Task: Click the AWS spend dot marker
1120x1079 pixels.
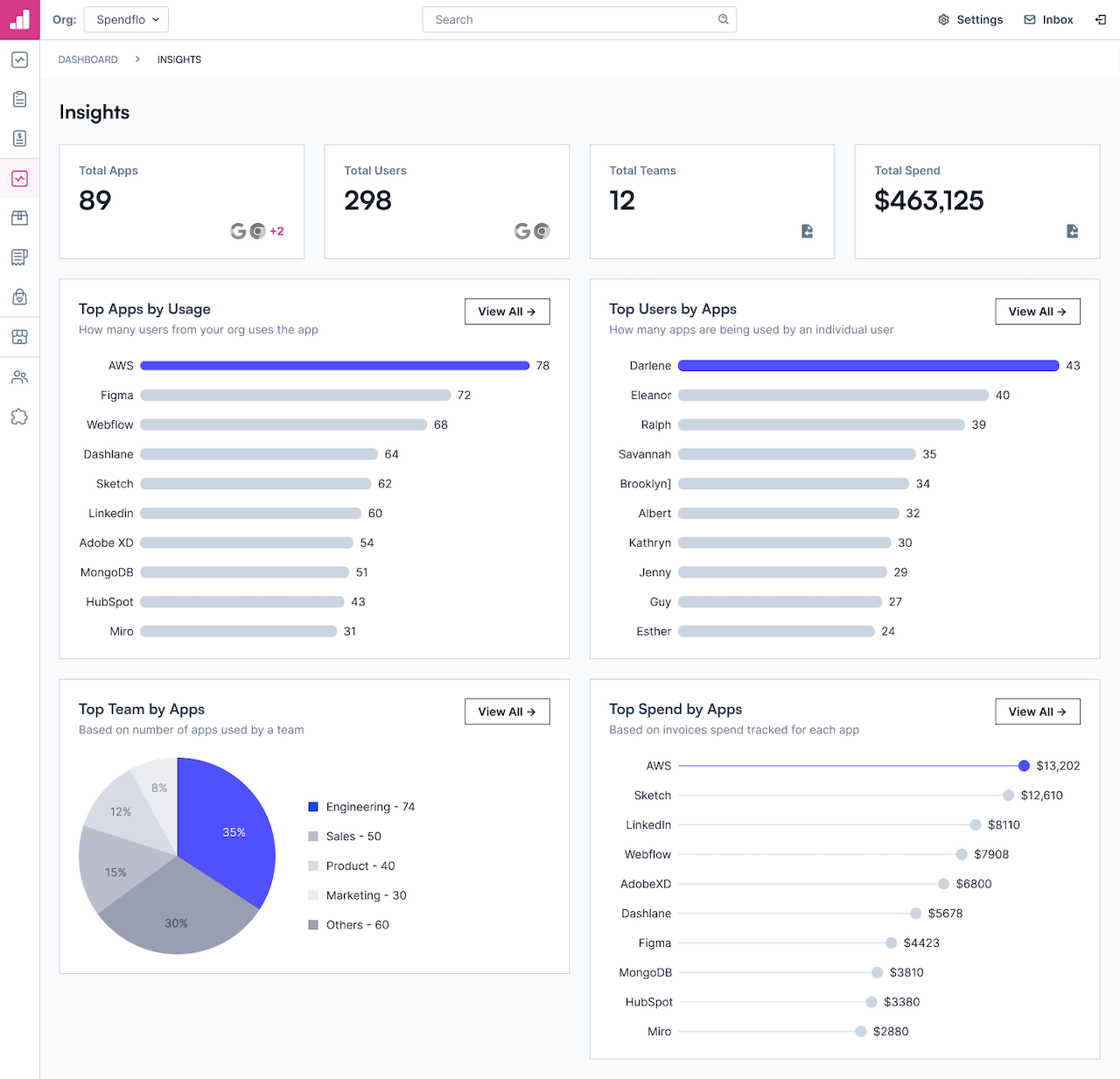Action: pos(1024,766)
